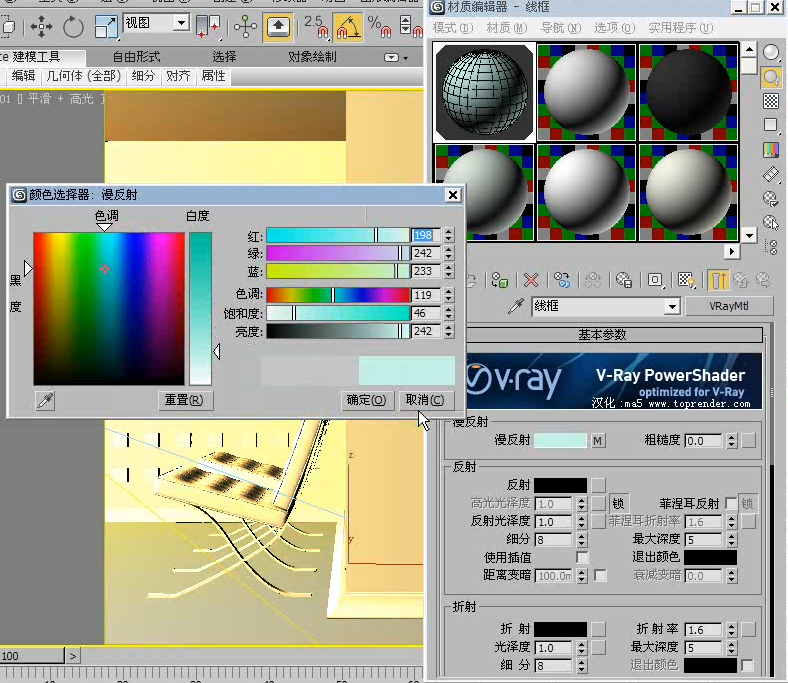Click the red X Reset Material icon
This screenshot has height=683, width=788.
(x=531, y=280)
